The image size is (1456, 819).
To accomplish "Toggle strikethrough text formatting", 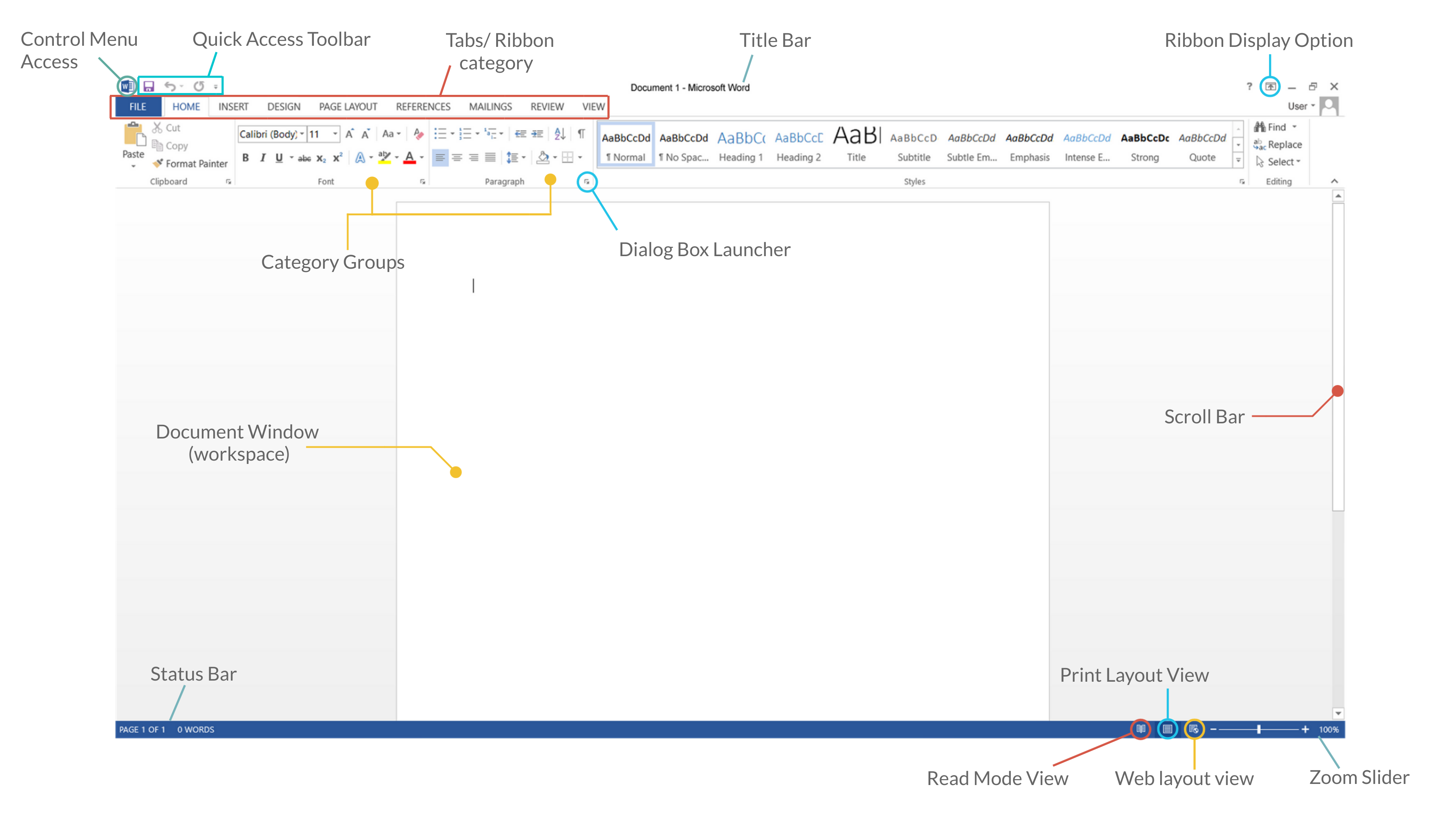I will click(x=304, y=158).
